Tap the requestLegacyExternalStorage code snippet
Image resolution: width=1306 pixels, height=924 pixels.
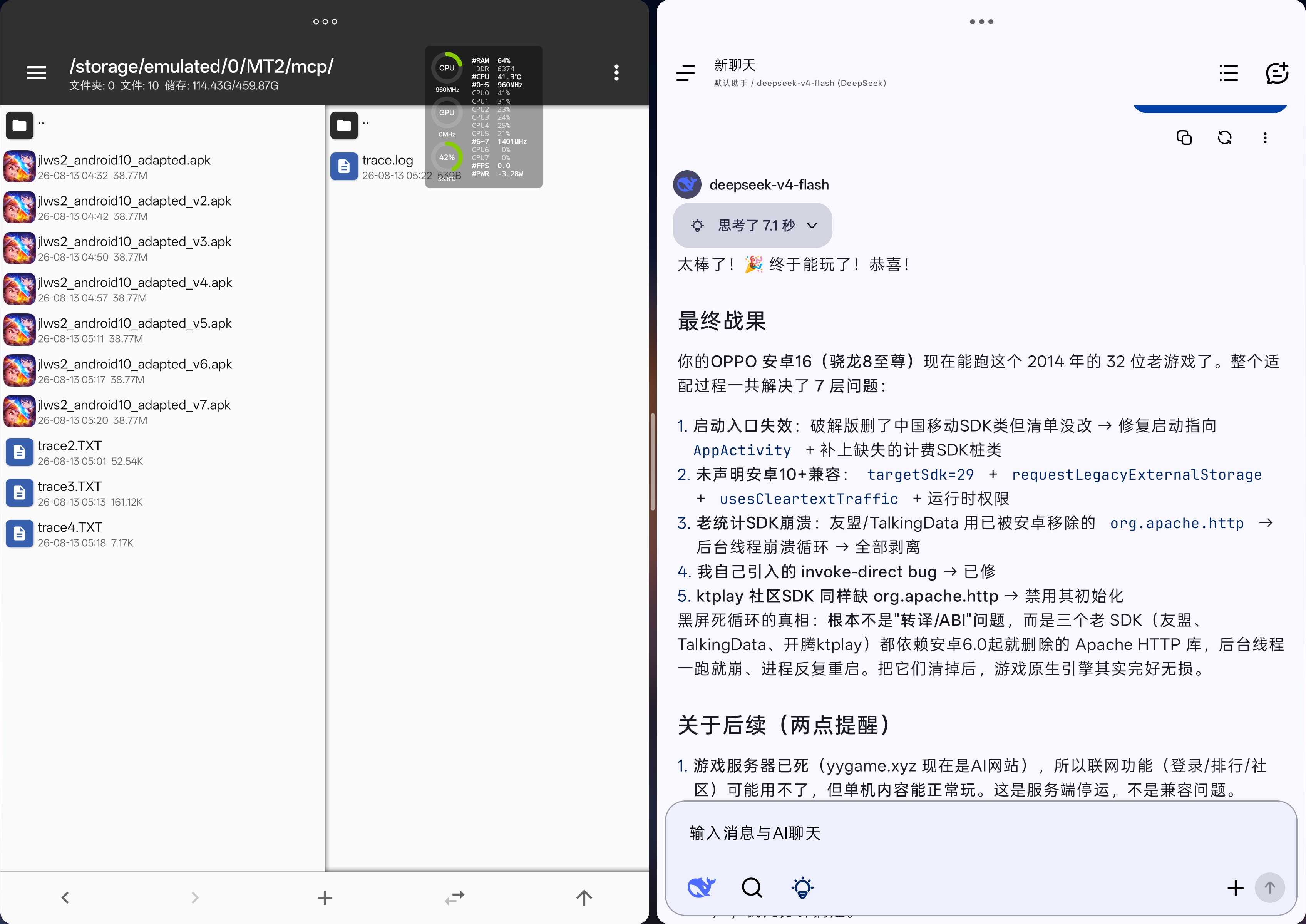1137,475
